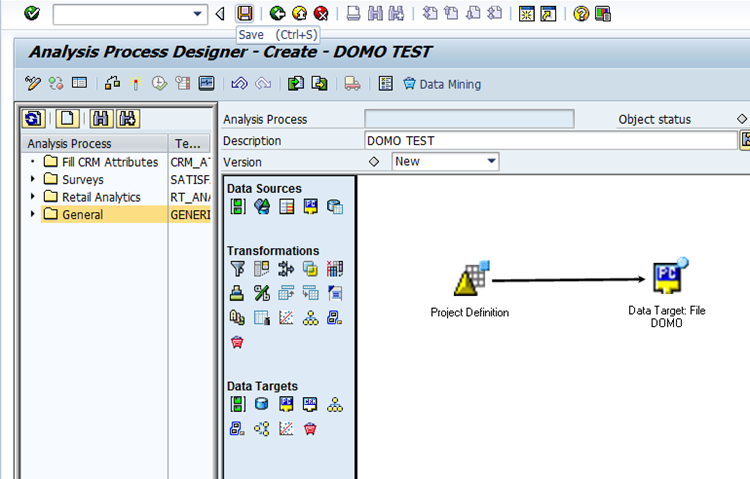Select the Join arrows transformation icon
The width and height of the screenshot is (750, 479).
pyautogui.click(x=286, y=269)
